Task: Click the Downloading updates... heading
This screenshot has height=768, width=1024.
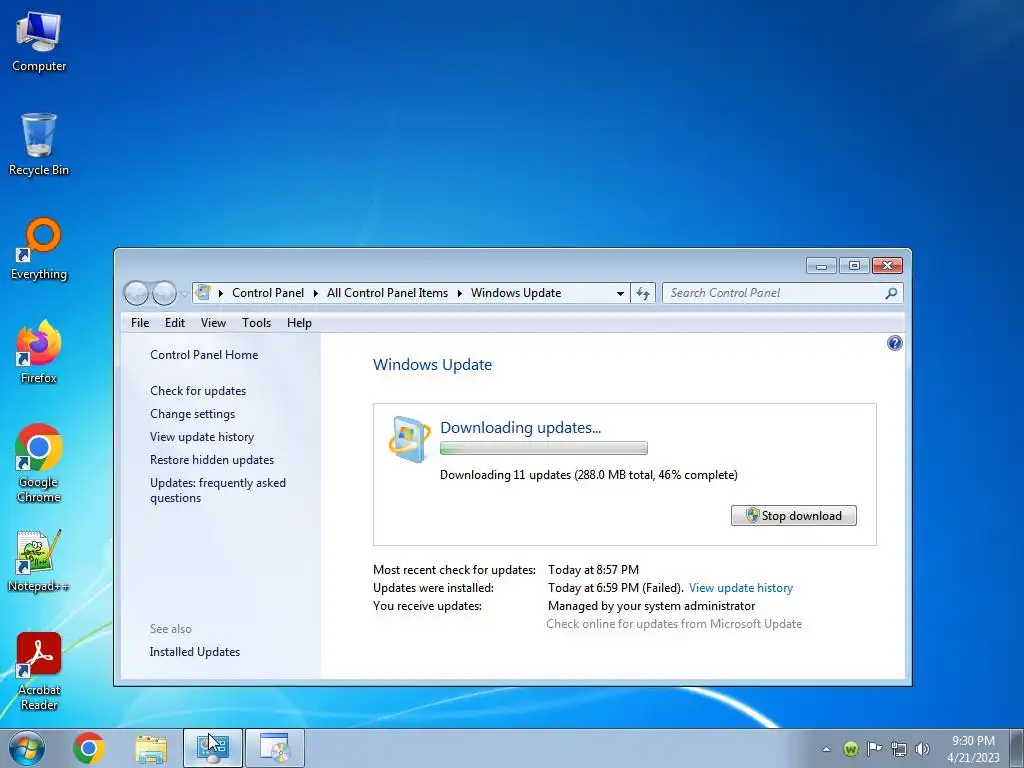Action: [x=520, y=427]
